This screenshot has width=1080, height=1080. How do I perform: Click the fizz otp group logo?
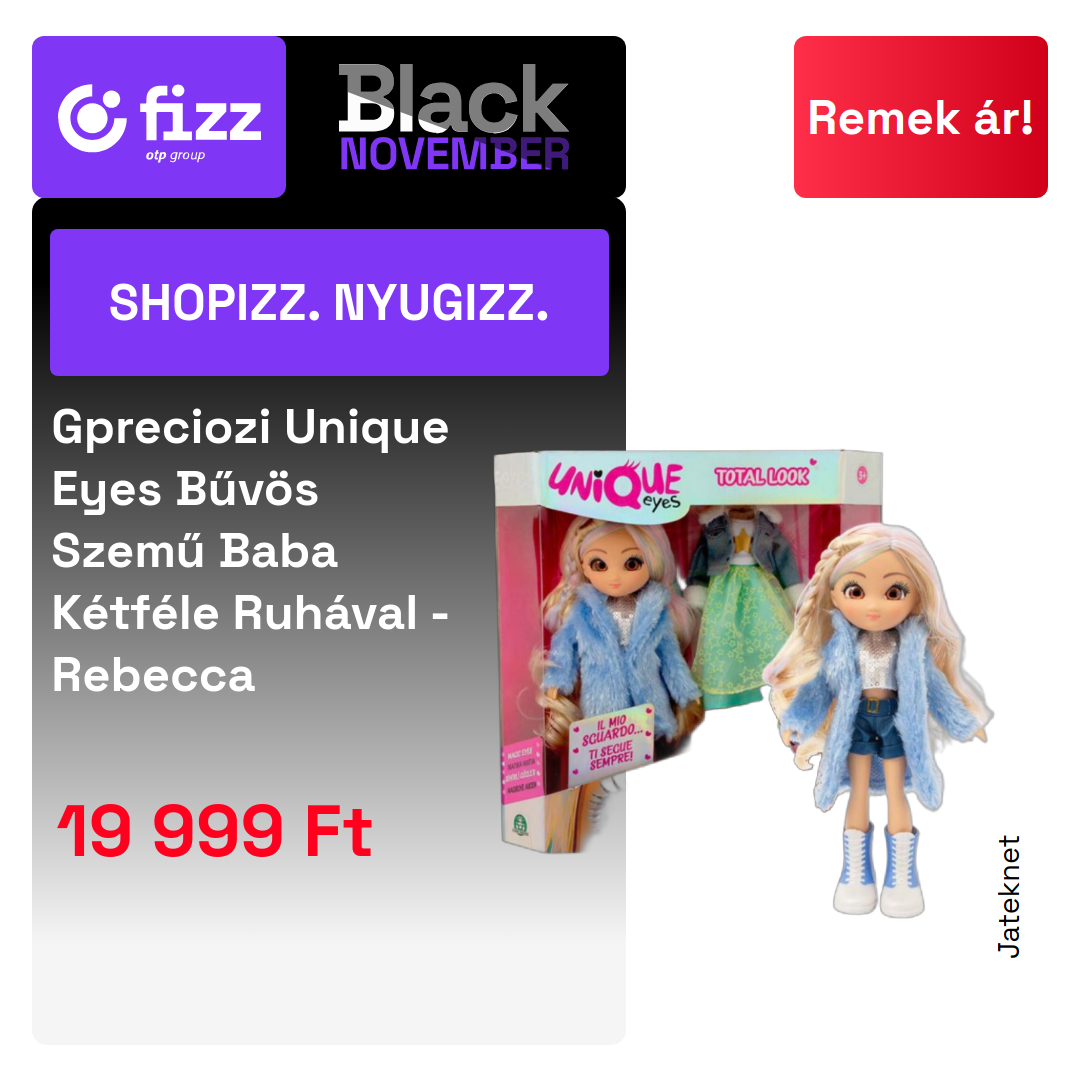click(159, 117)
